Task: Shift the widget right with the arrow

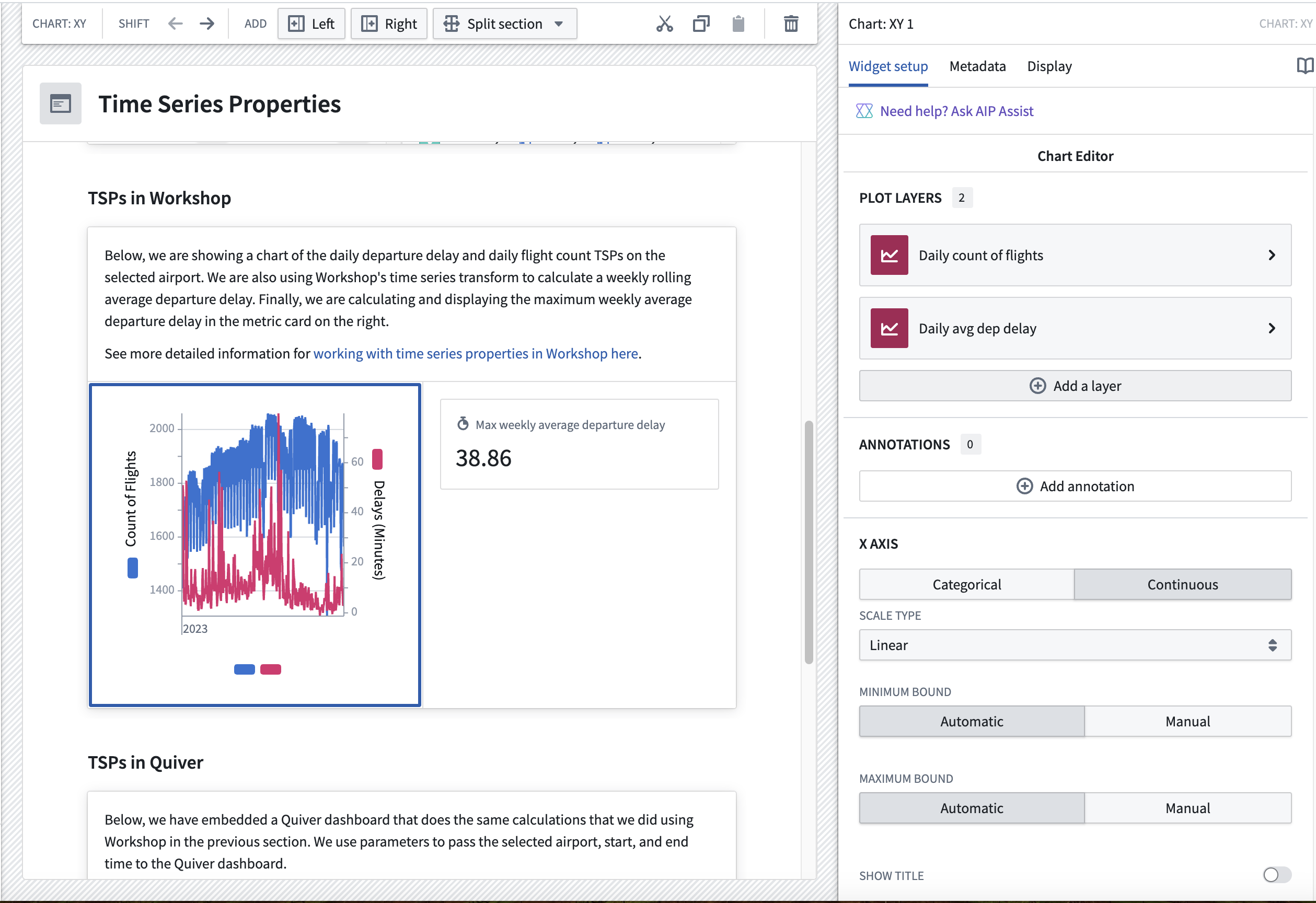Action: [x=206, y=24]
